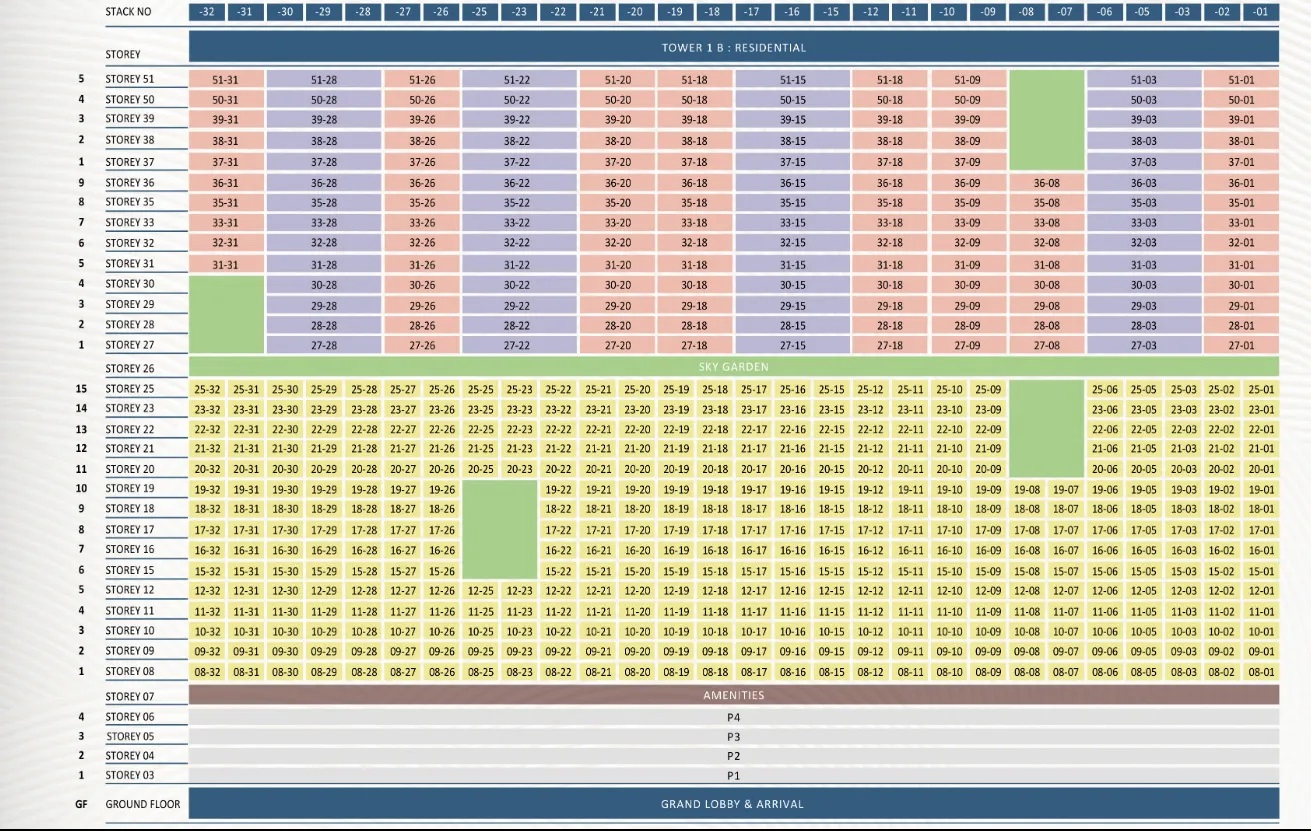Click unit 30-28 cell
Image resolution: width=1311 pixels, height=831 pixels.
coord(324,285)
